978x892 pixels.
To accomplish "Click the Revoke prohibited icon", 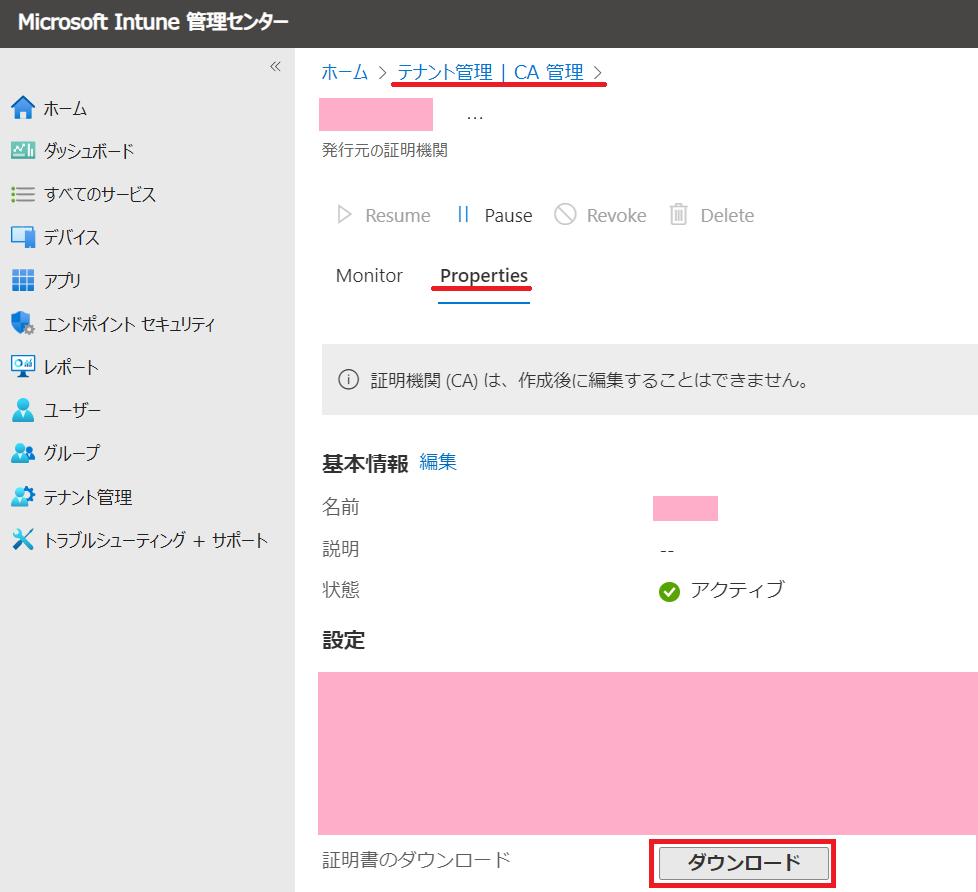I will [565, 215].
